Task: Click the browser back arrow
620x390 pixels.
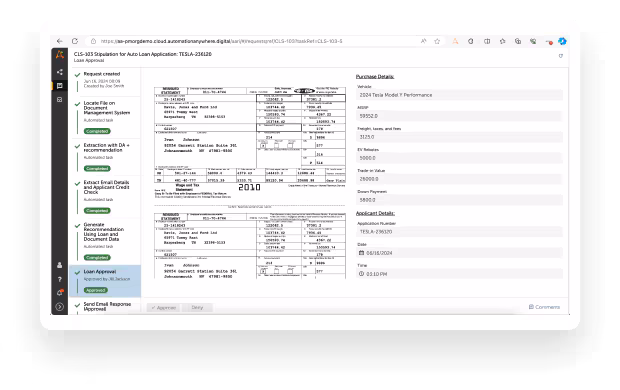Action: click(60, 41)
